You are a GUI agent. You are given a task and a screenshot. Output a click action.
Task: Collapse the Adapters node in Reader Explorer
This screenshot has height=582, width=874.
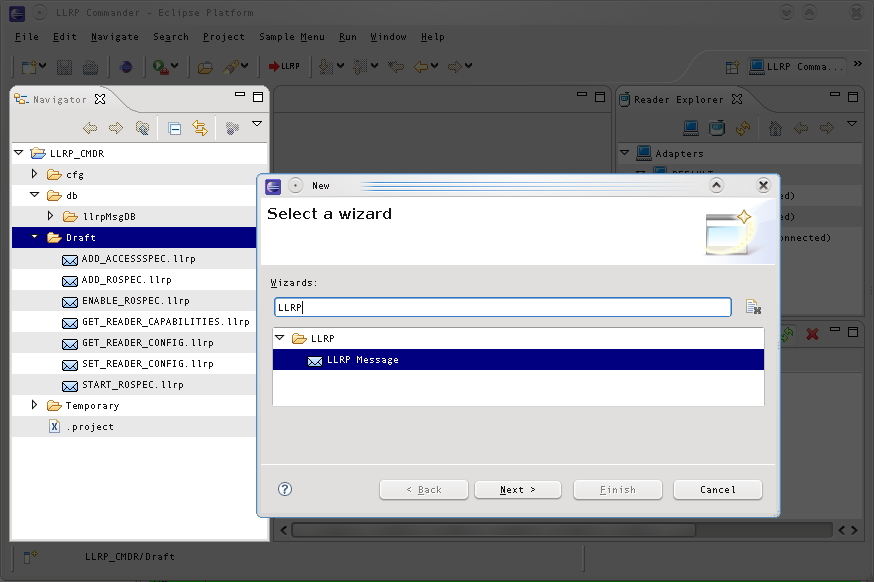(x=625, y=152)
